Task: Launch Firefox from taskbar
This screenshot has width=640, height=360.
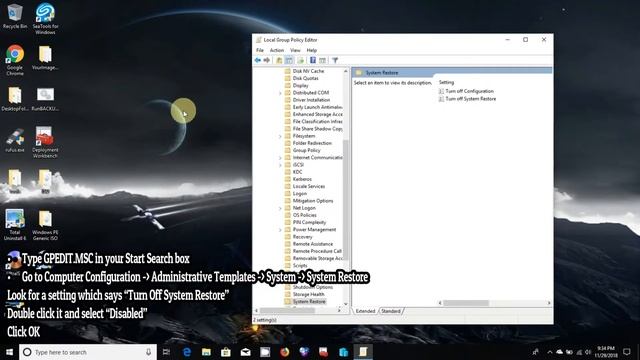Action: pyautogui.click(x=284, y=352)
